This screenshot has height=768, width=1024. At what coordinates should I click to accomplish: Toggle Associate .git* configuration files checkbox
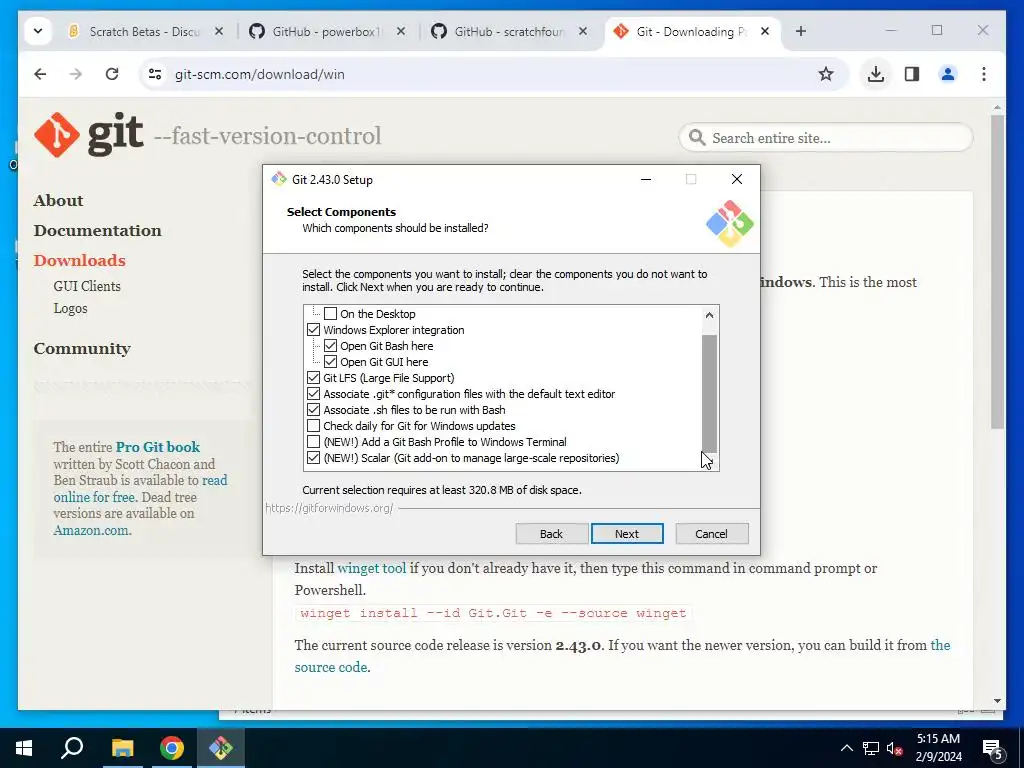(x=313, y=394)
